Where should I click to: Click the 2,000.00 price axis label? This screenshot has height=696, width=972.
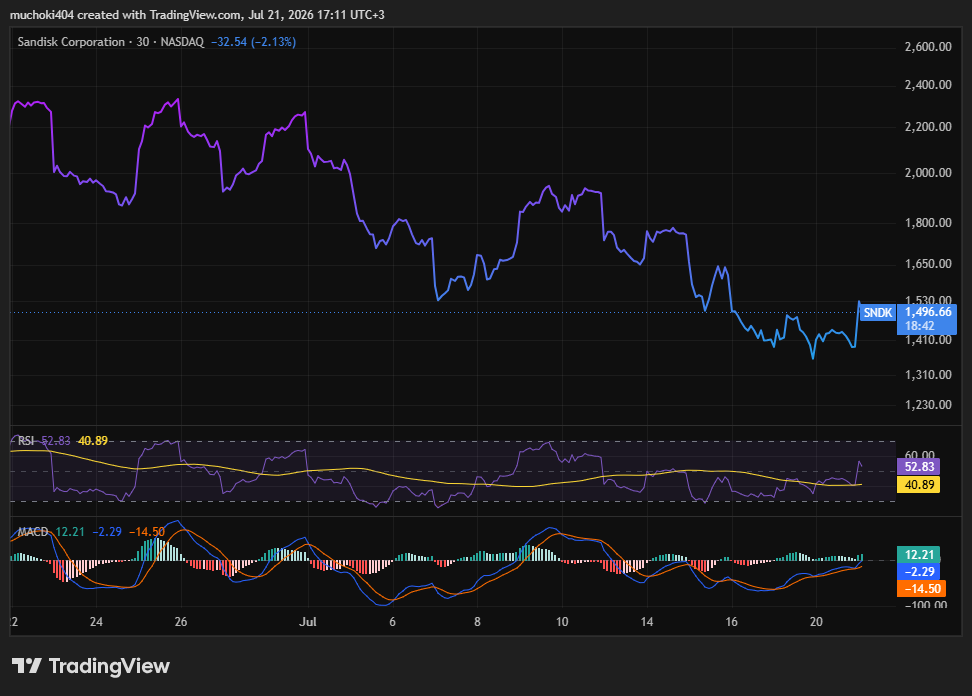point(928,173)
